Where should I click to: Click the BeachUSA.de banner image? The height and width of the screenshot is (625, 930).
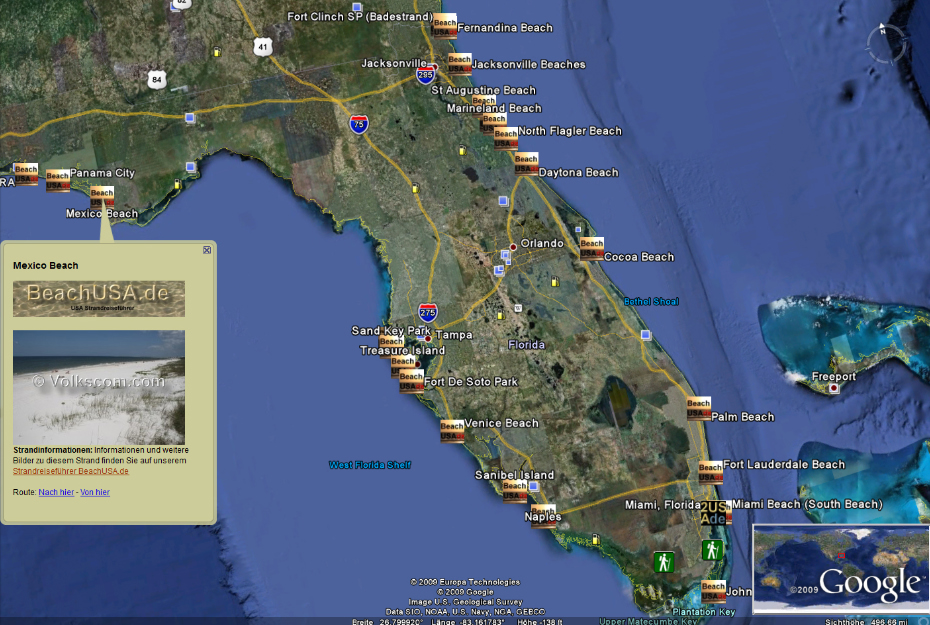99,299
